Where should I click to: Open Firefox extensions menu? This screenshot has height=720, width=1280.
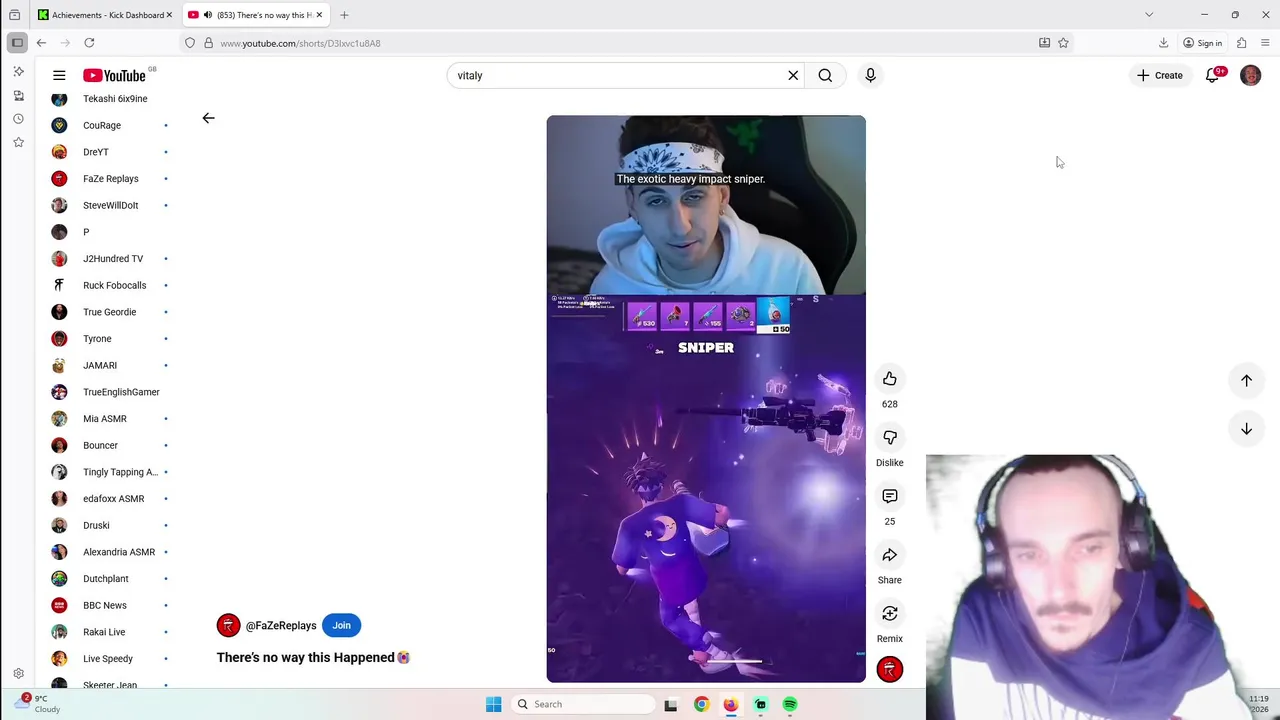pos(1241,43)
